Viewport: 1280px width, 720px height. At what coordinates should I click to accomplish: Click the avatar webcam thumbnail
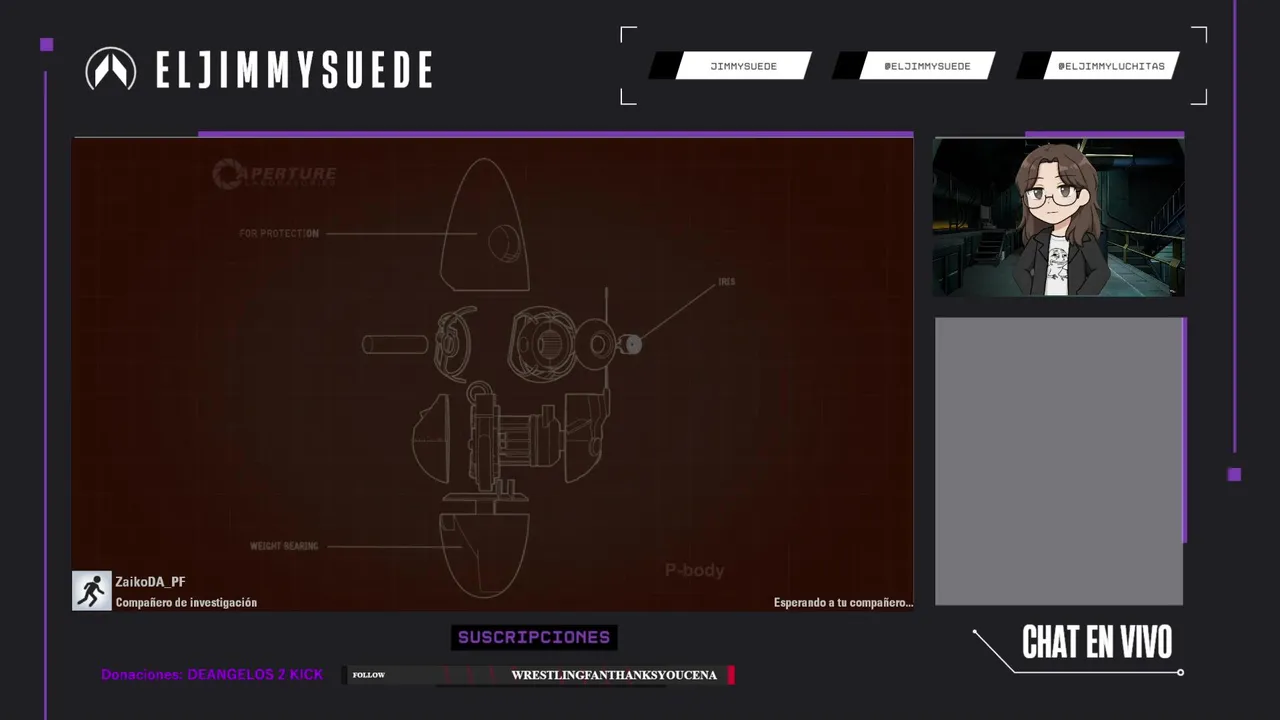[1058, 217]
